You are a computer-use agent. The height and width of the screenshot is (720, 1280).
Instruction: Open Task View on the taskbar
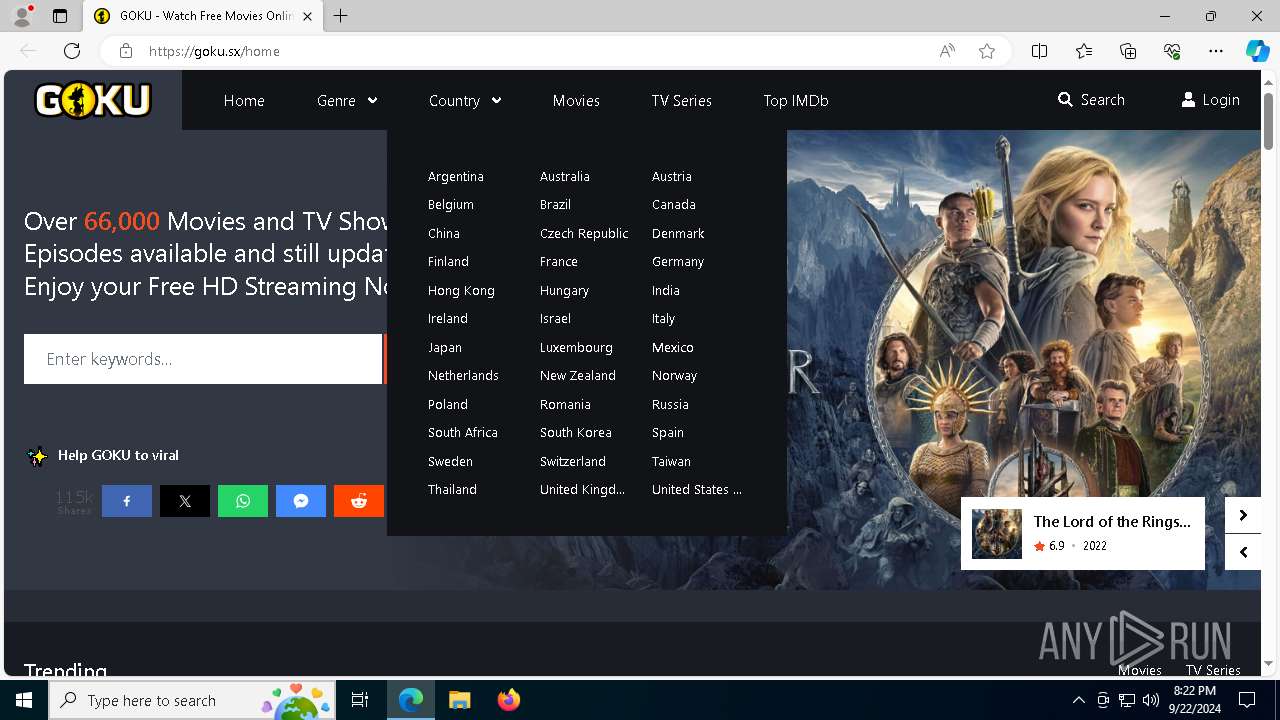(360, 700)
